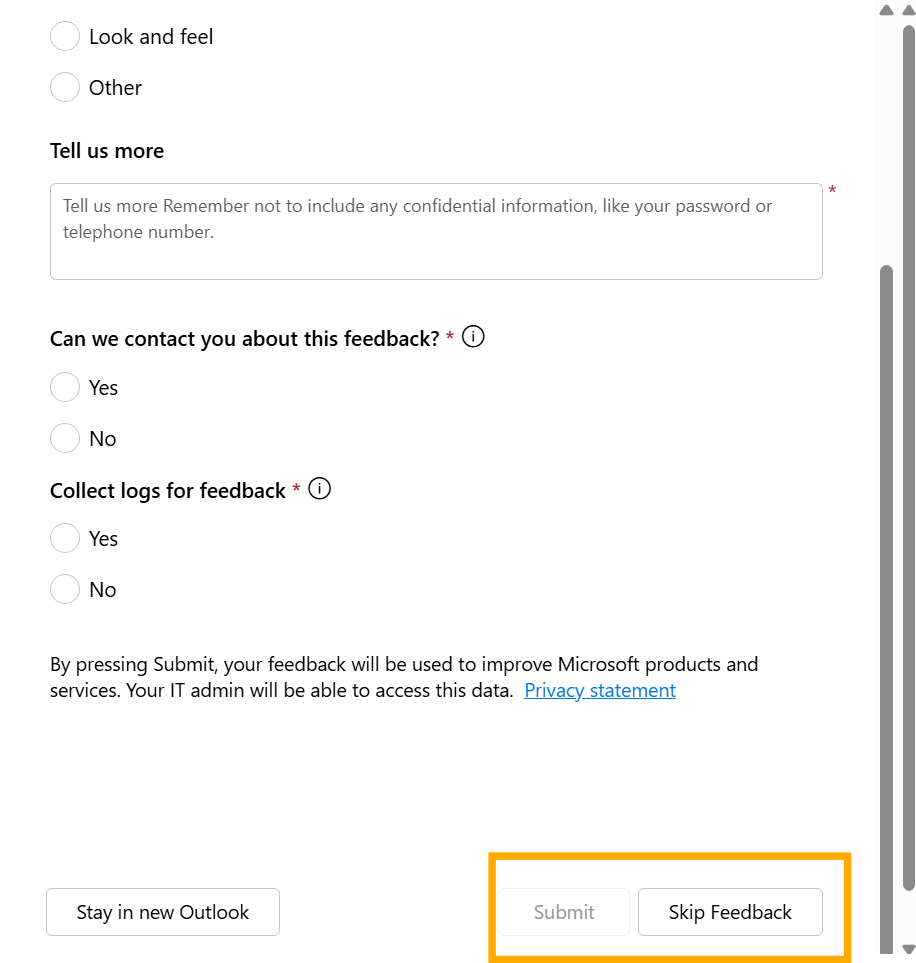Select the Look and feel option
916x963 pixels.
[x=64, y=36]
